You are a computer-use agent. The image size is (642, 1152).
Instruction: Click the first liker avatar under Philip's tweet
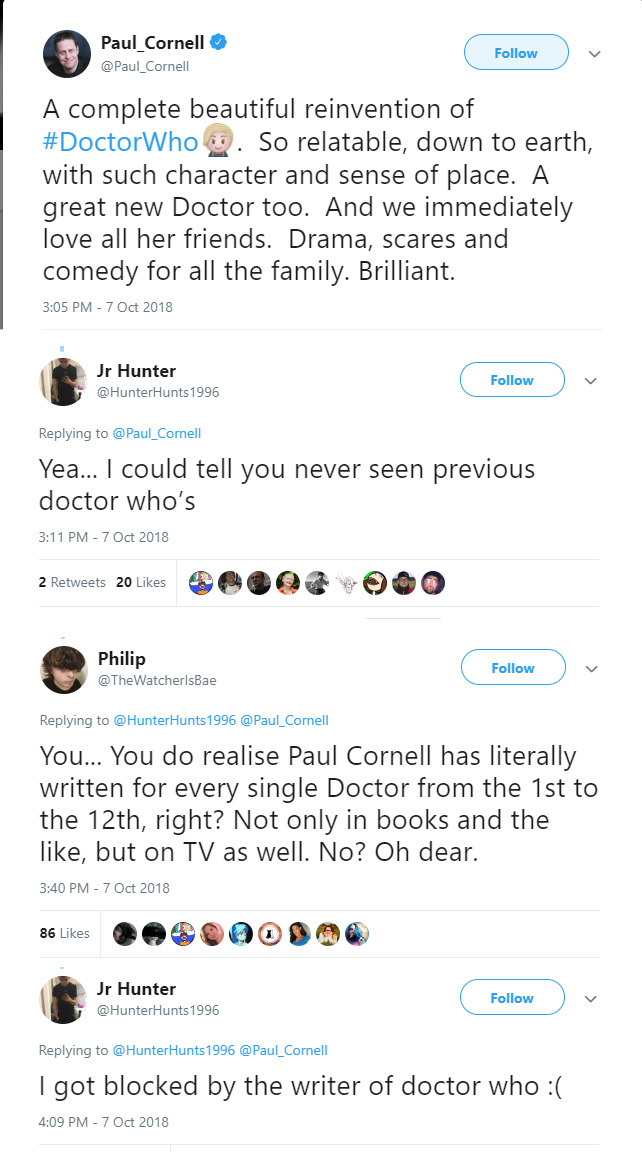[125, 933]
